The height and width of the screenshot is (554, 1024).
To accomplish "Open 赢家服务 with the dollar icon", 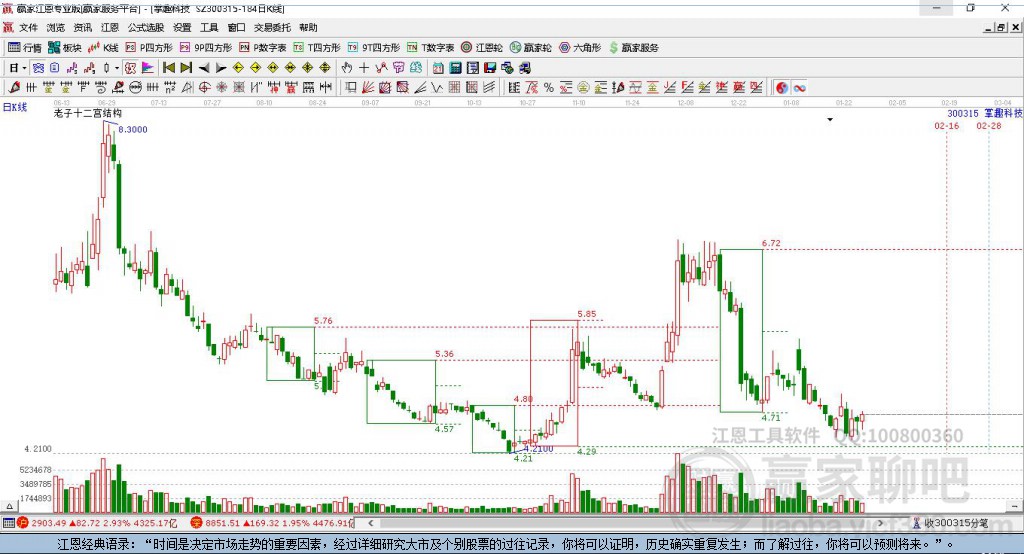I will (x=634, y=48).
